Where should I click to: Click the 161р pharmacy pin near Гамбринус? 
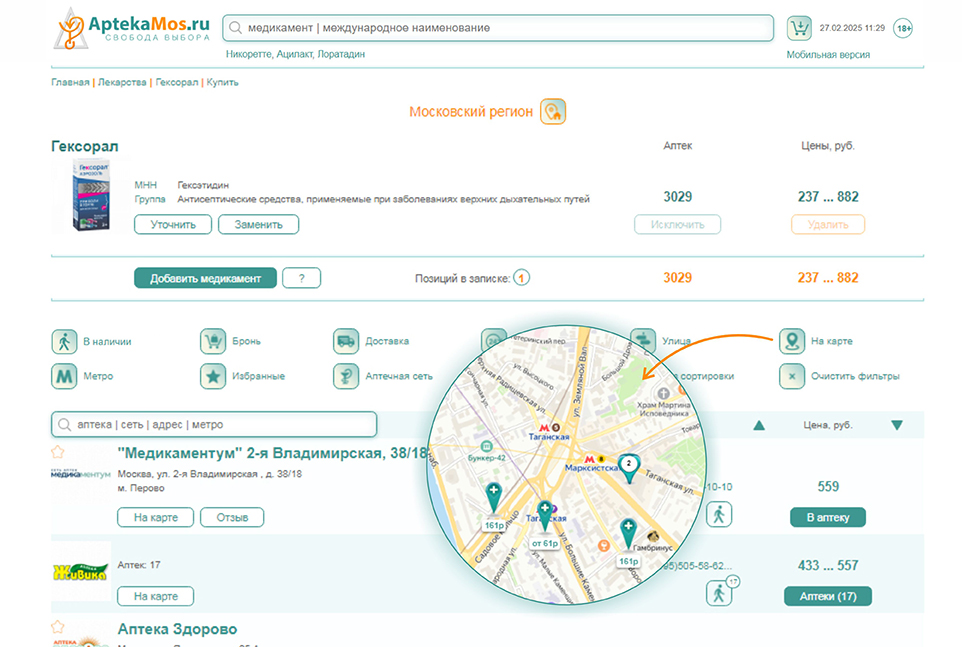[628, 535]
